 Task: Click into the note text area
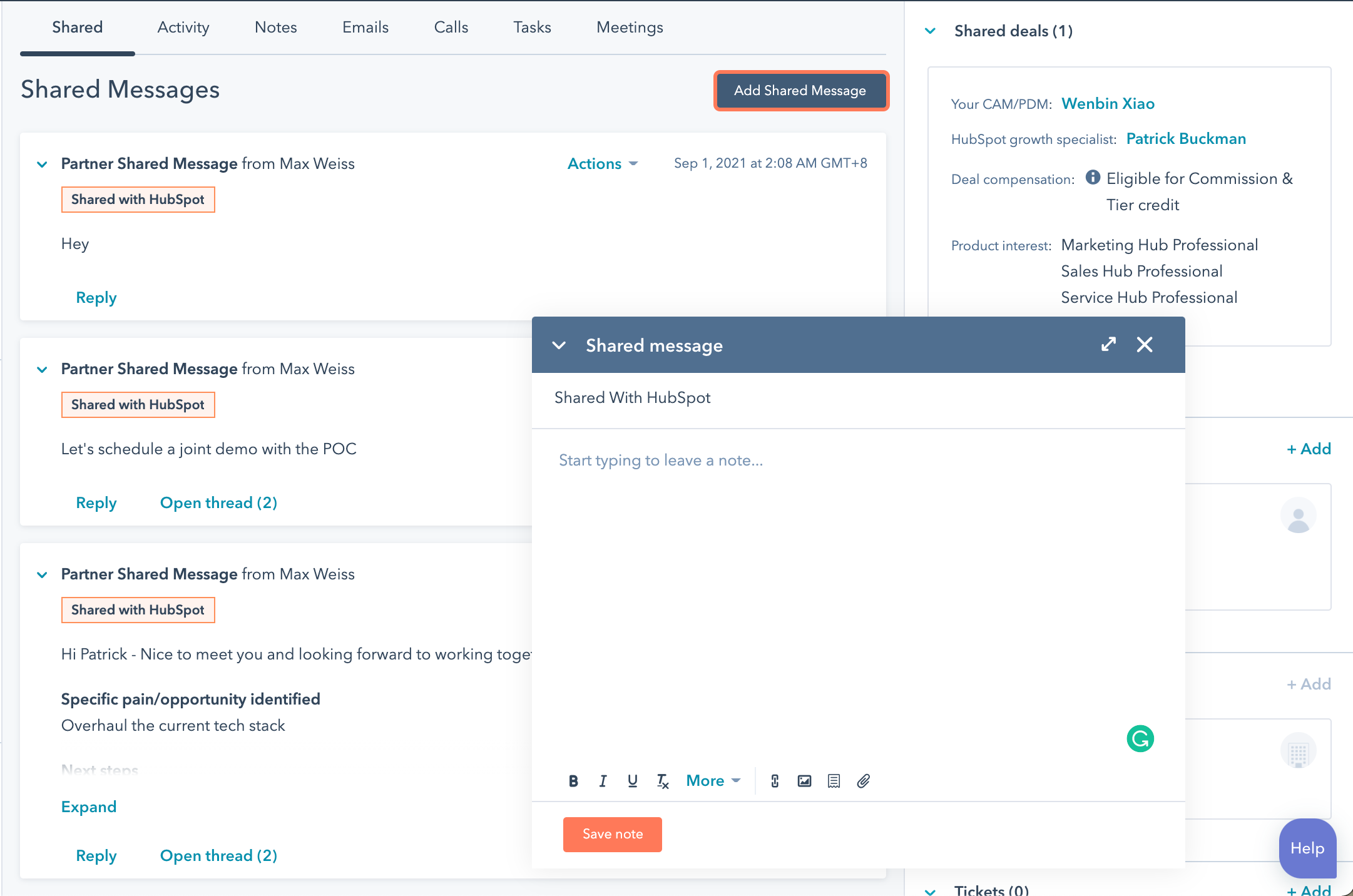pos(858,594)
